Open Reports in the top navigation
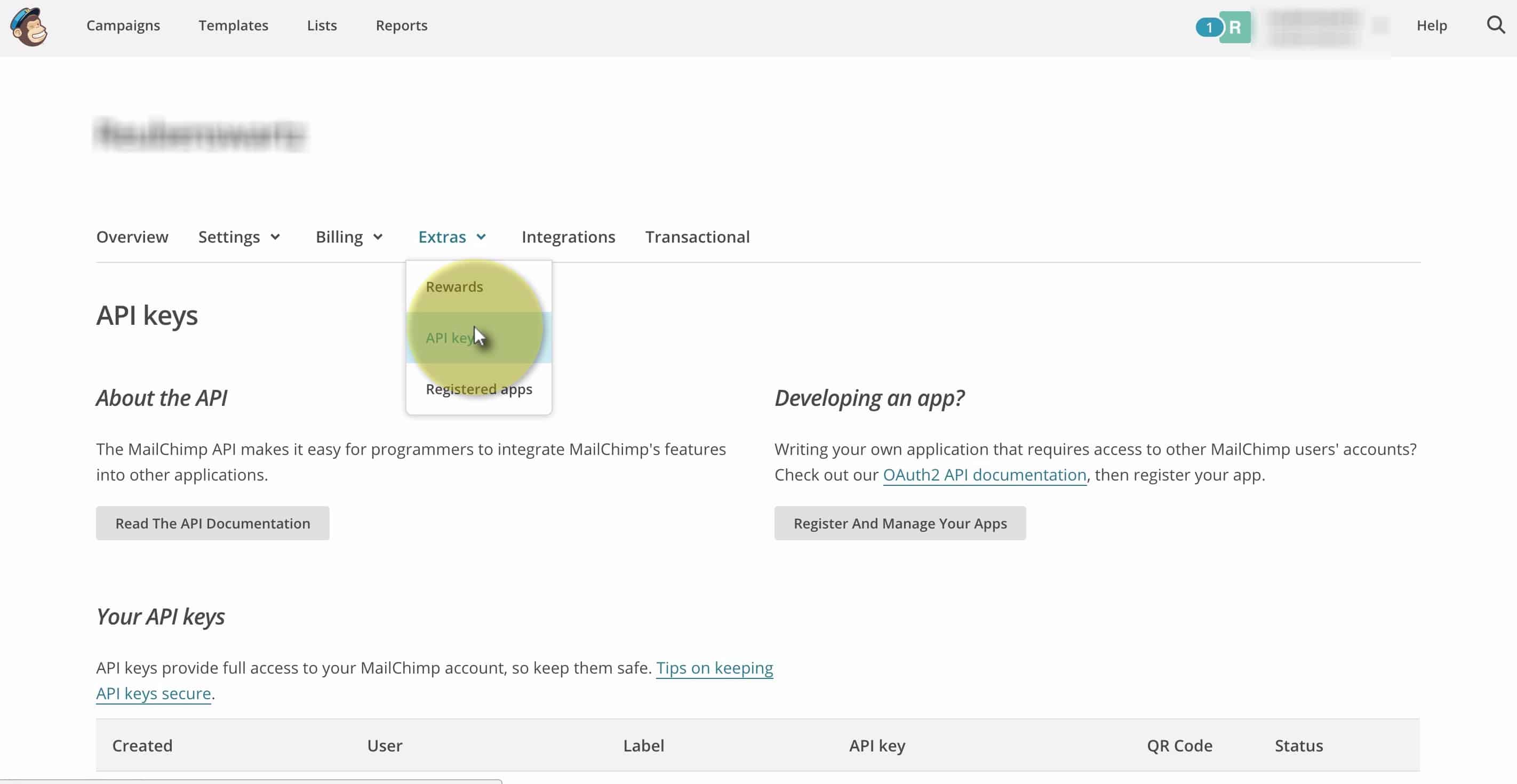Image resolution: width=1517 pixels, height=784 pixels. coord(402,25)
